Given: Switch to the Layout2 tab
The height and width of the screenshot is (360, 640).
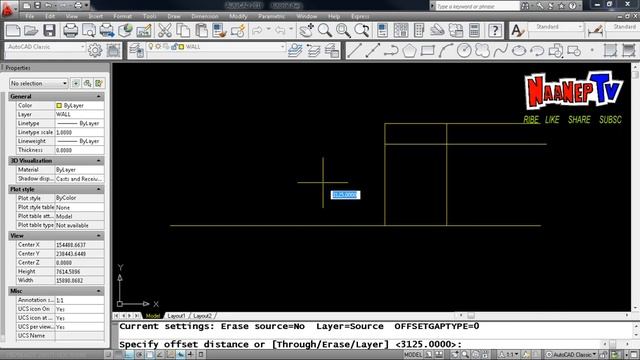Looking at the screenshot, I should pyautogui.click(x=202, y=316).
